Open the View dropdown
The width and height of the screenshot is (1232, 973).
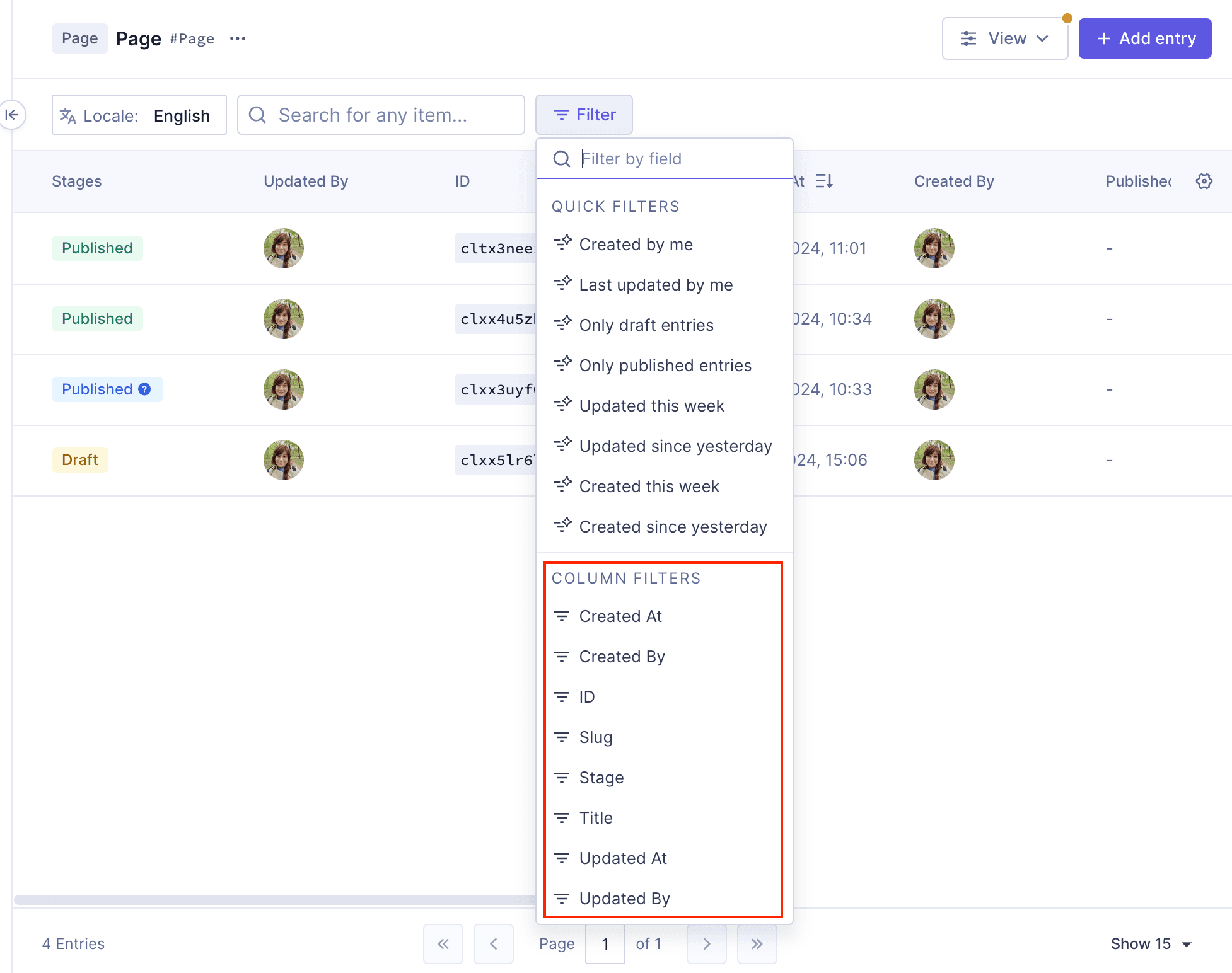point(1005,38)
